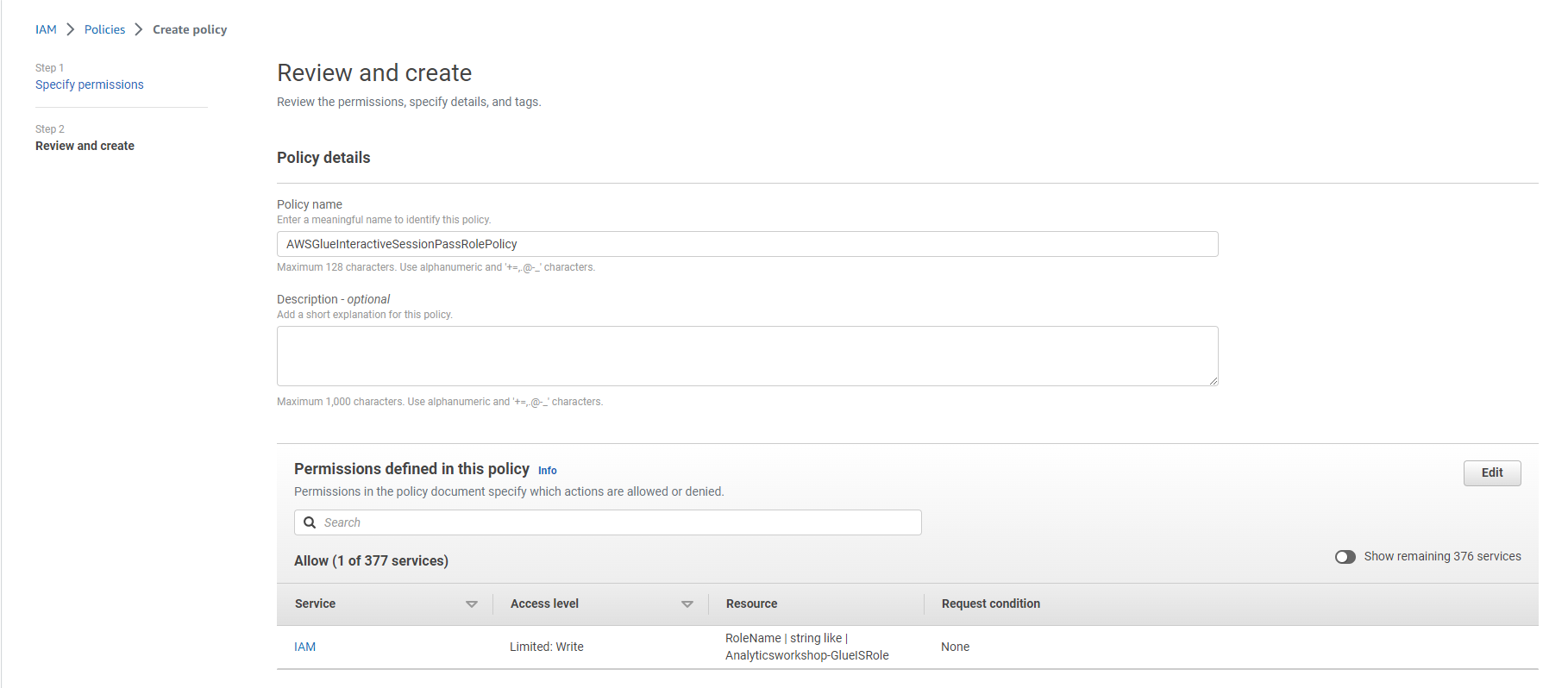Toggle Show remaining 376 services

[1345, 557]
